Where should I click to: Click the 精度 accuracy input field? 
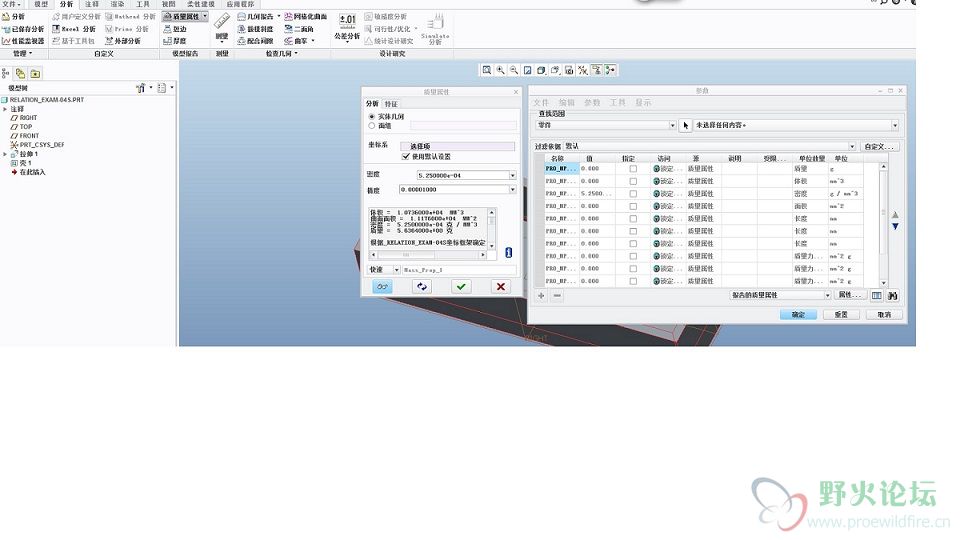[454, 190]
